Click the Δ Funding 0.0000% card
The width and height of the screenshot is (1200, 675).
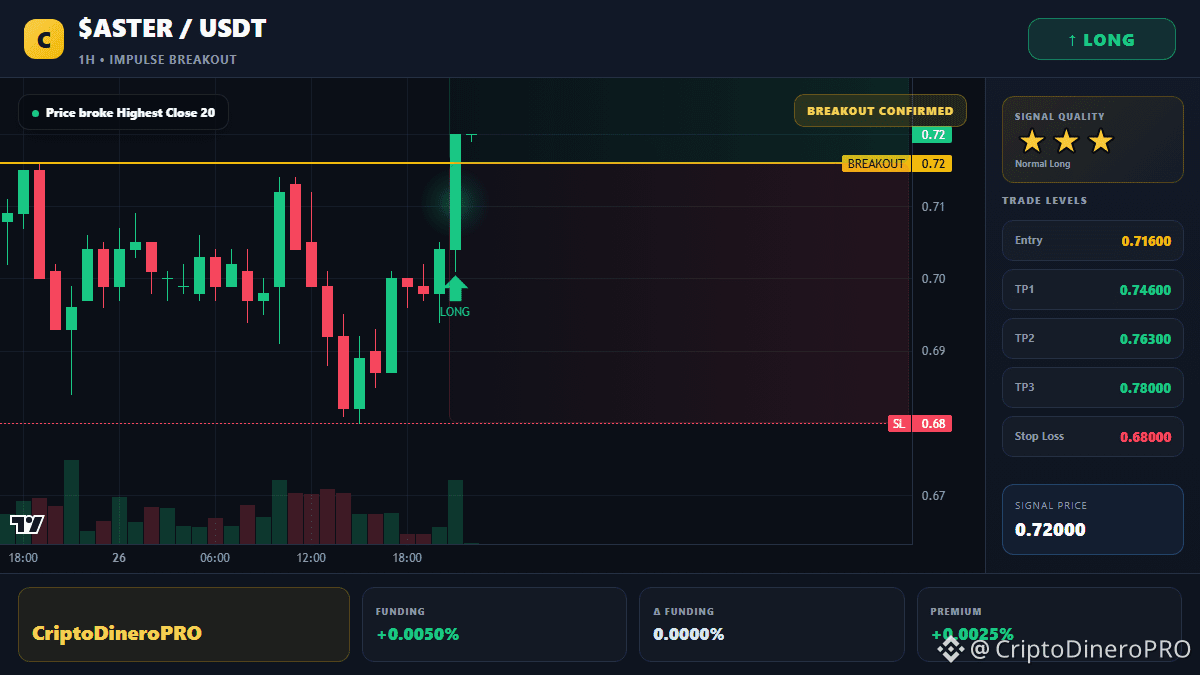point(771,624)
